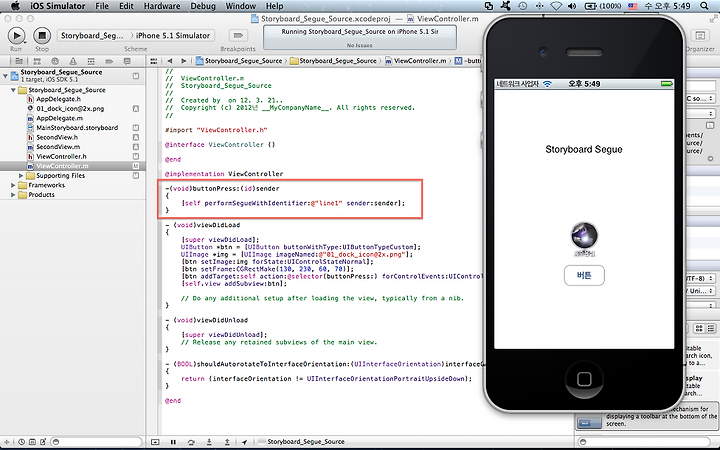Choose the iPhone 5.1 Simulator destination

[173, 35]
